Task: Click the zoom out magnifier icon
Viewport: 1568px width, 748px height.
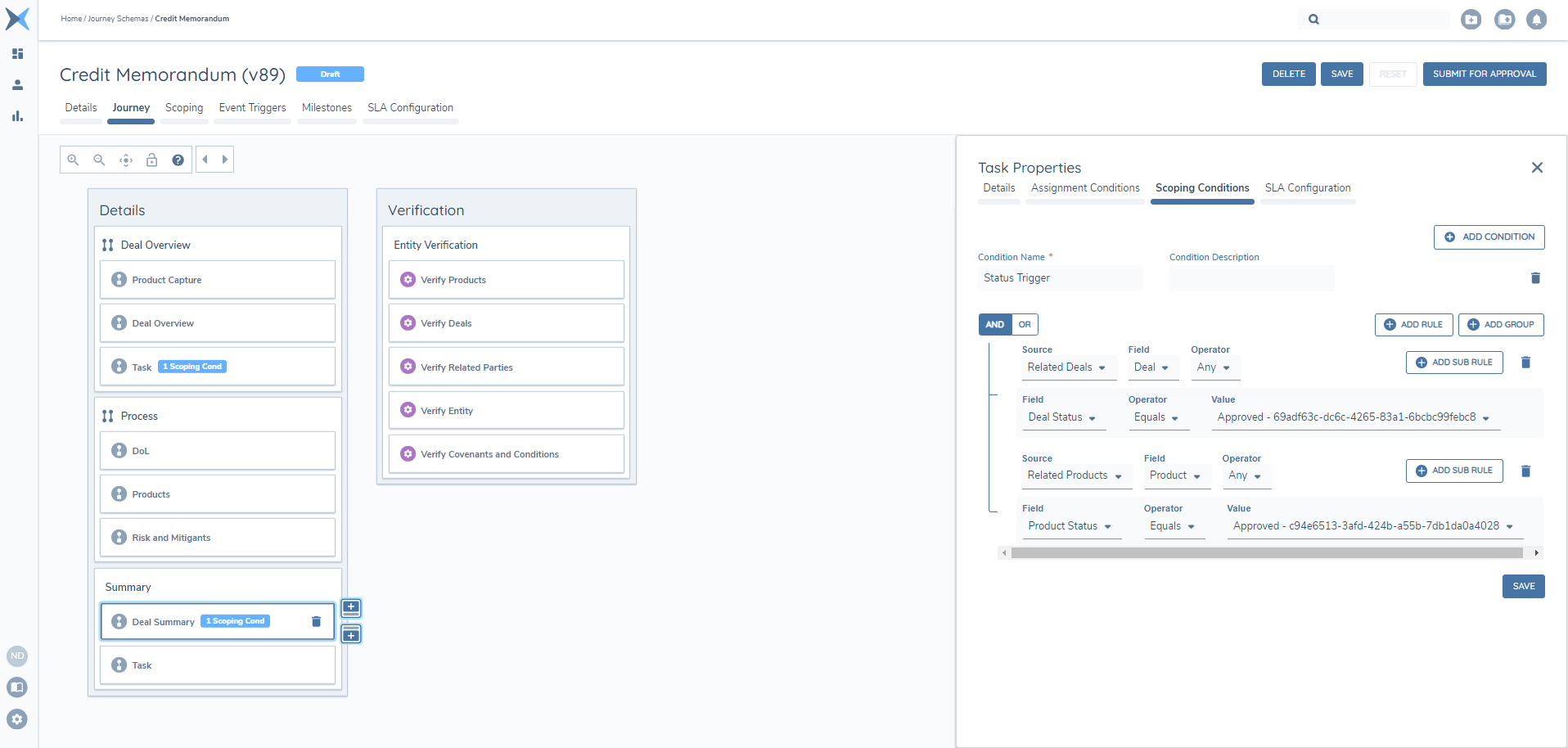Action: point(99,160)
